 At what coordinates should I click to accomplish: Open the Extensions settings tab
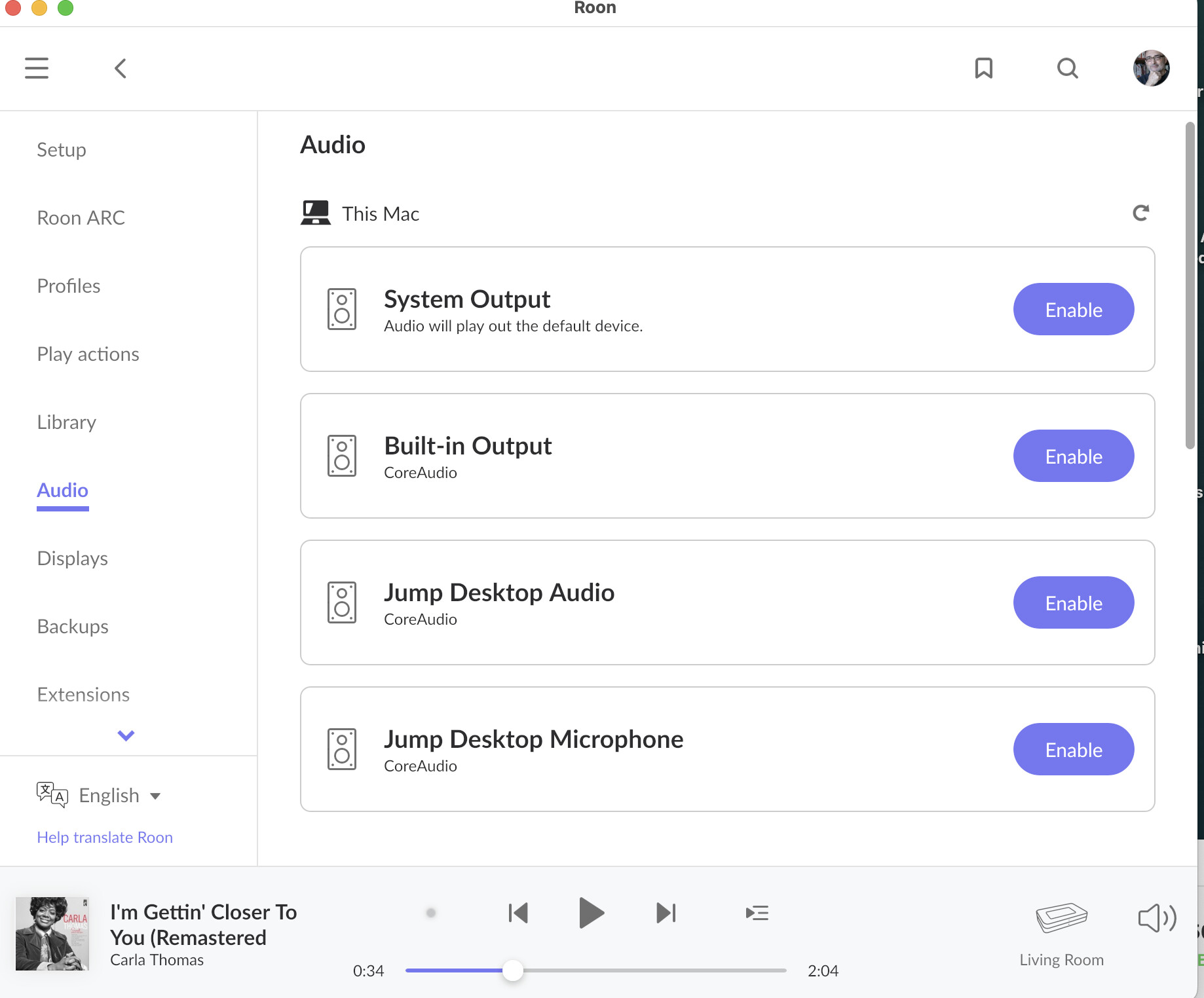tap(83, 694)
